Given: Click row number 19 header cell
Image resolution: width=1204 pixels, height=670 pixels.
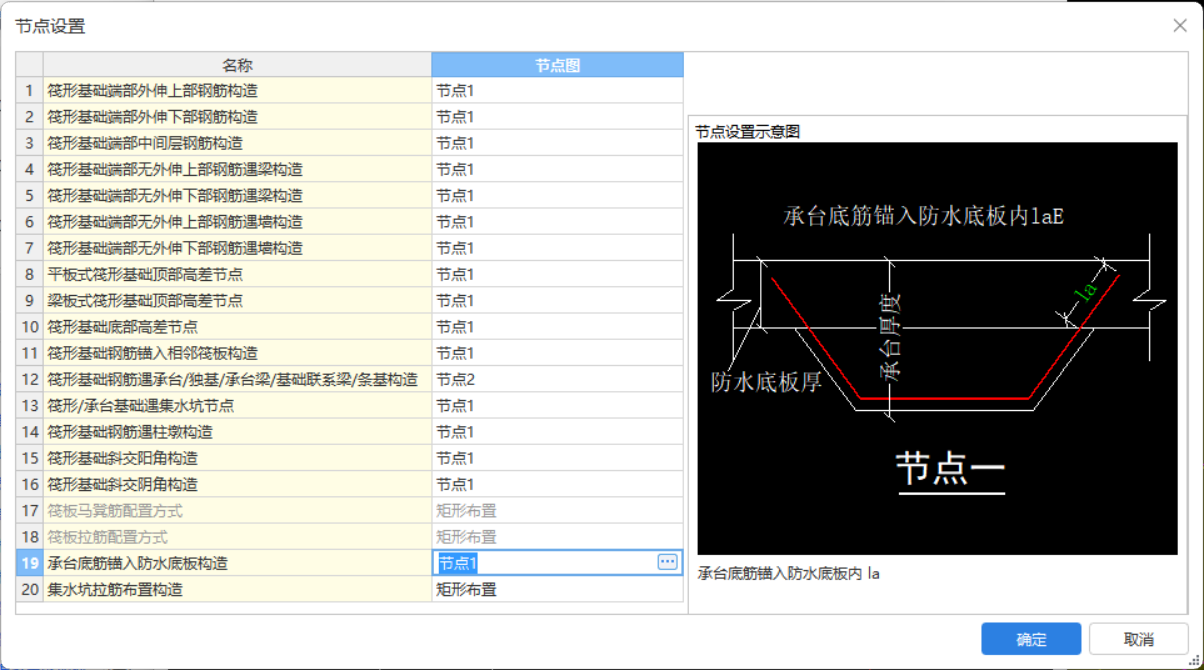Looking at the screenshot, I should tap(29, 563).
